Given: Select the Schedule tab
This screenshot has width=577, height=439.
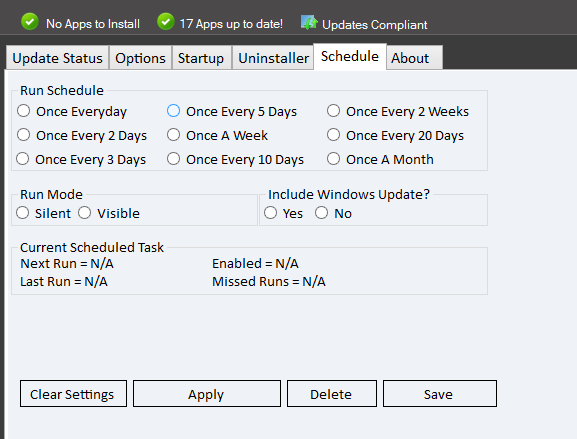Looking at the screenshot, I should (350, 56).
